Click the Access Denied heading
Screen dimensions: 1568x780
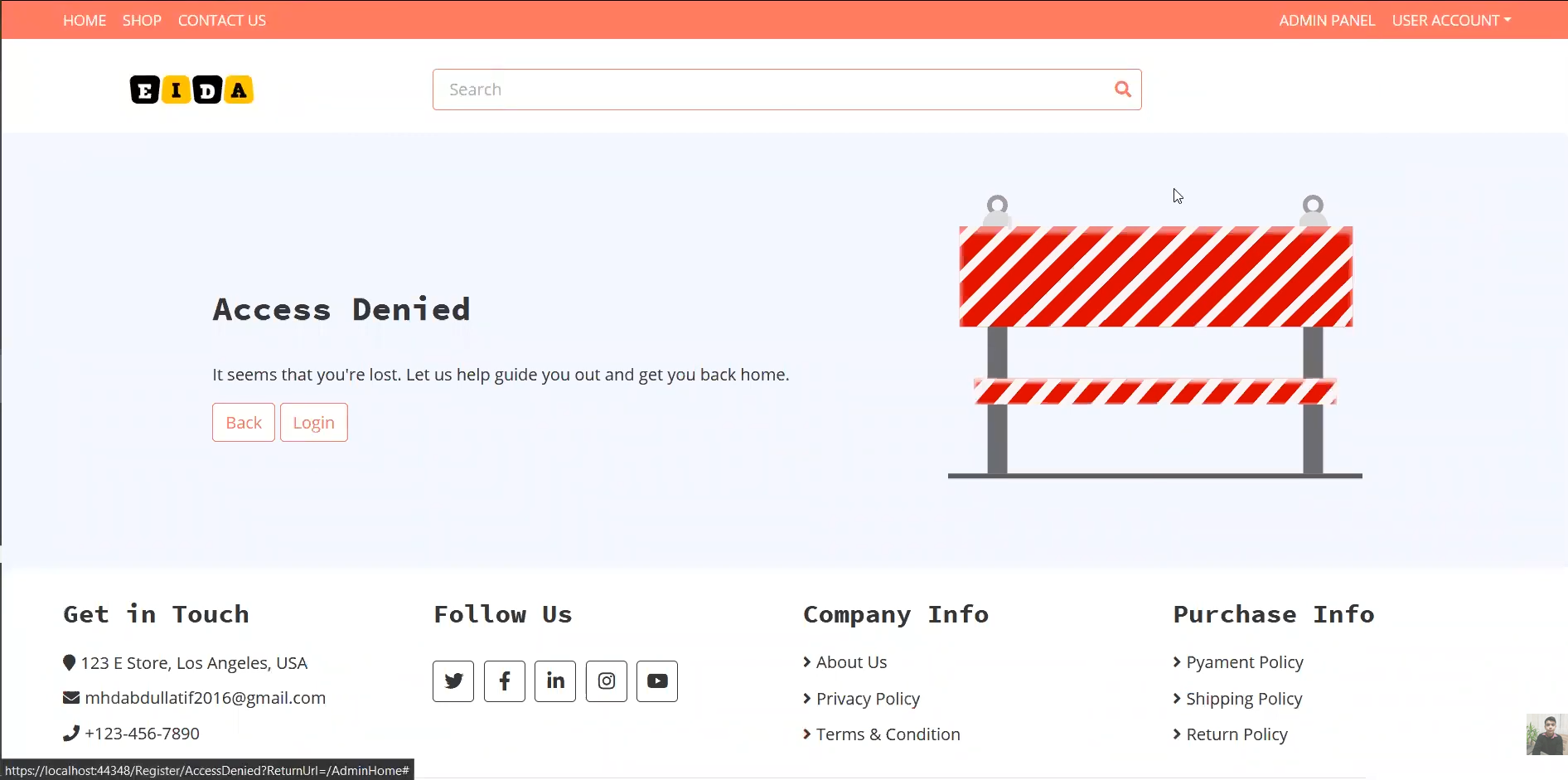[x=341, y=309]
